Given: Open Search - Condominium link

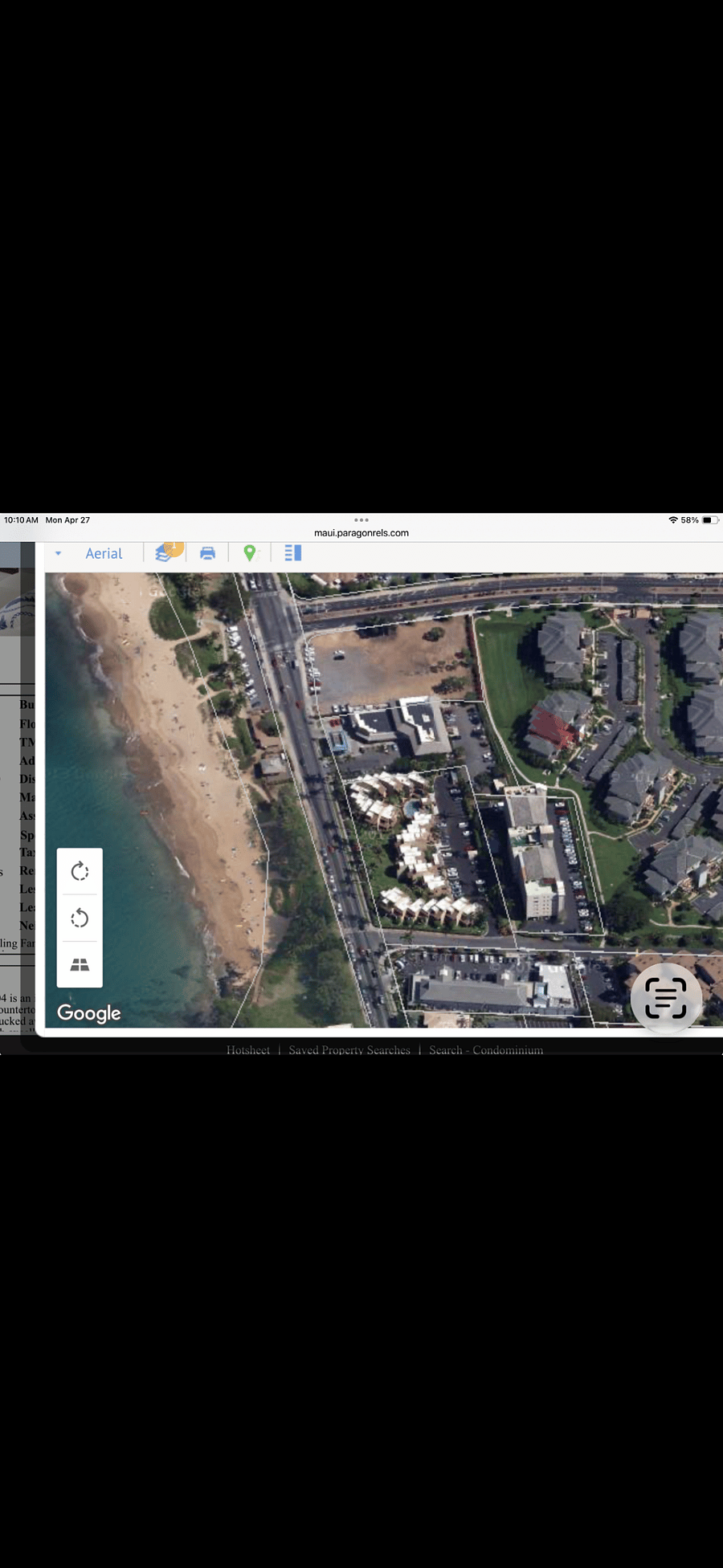Looking at the screenshot, I should [486, 1049].
